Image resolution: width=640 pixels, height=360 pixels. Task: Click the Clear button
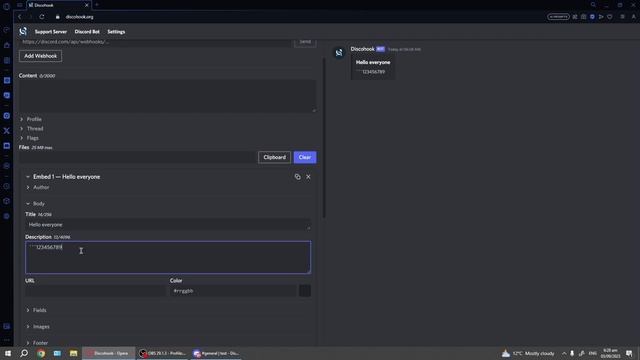[x=305, y=157]
